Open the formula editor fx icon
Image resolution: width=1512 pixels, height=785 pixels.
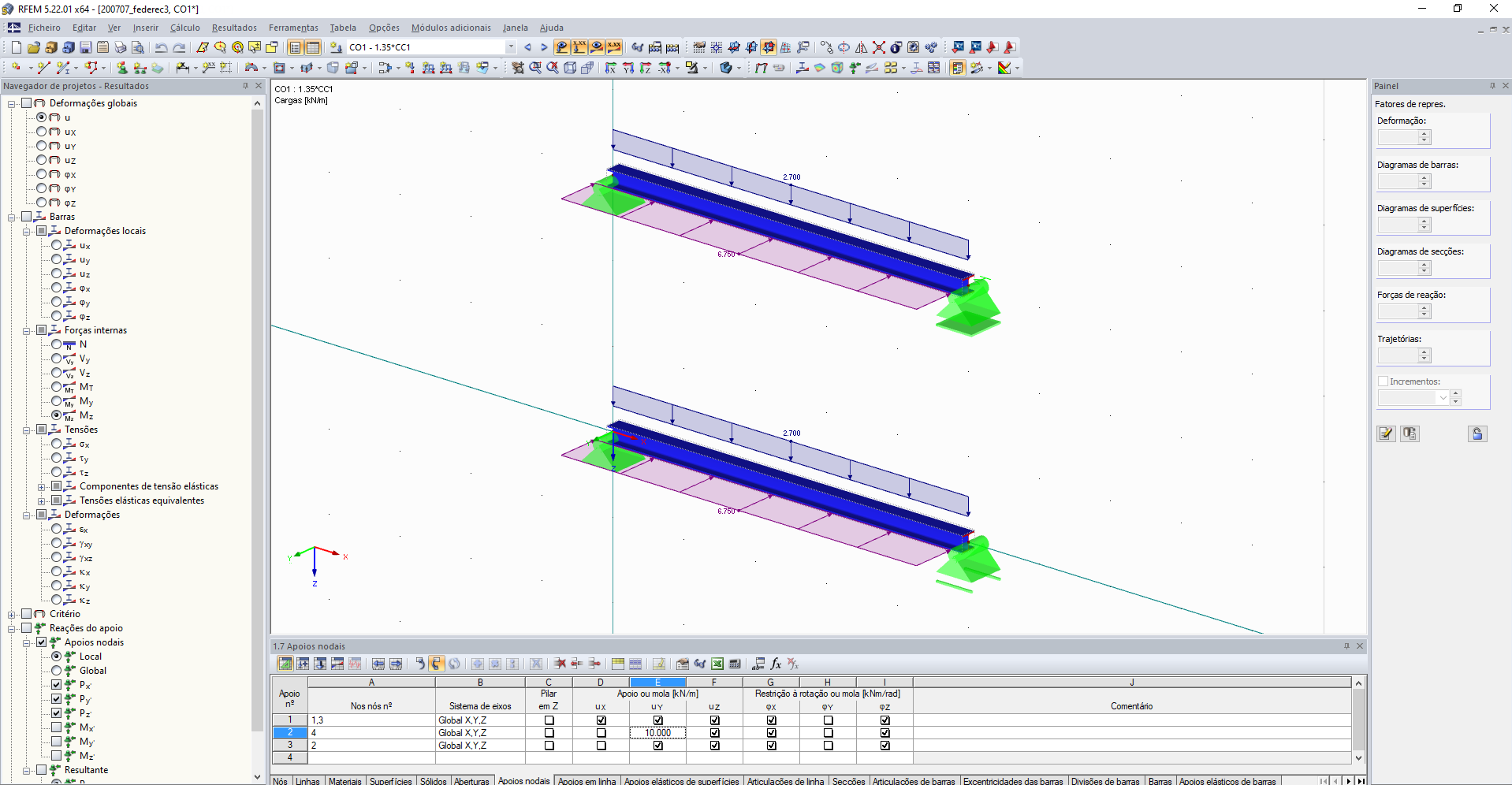tap(776, 664)
